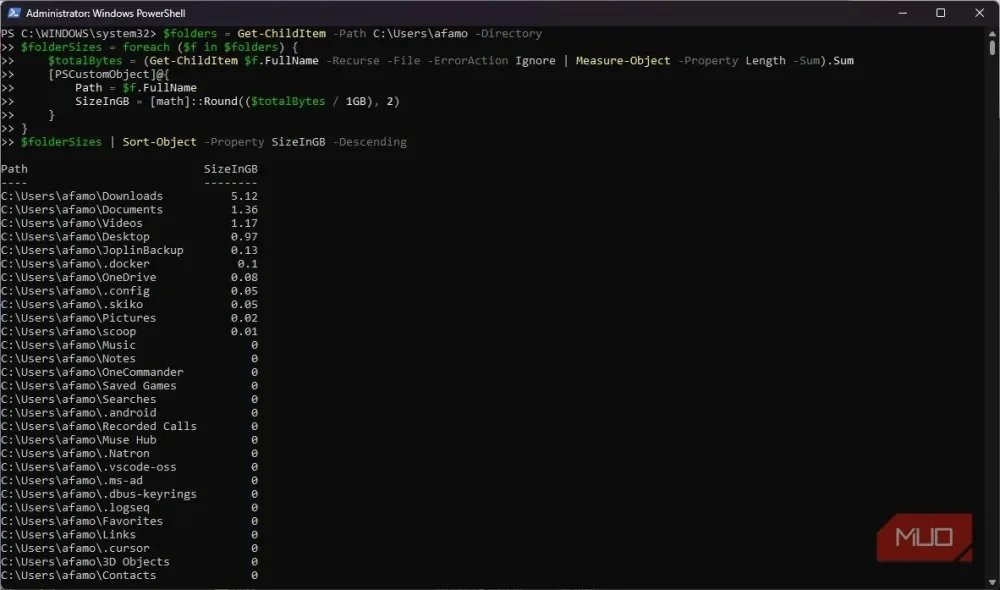Click the C:\Users\afamo\Documents path row
The width and height of the screenshot is (1000, 590).
(82, 209)
